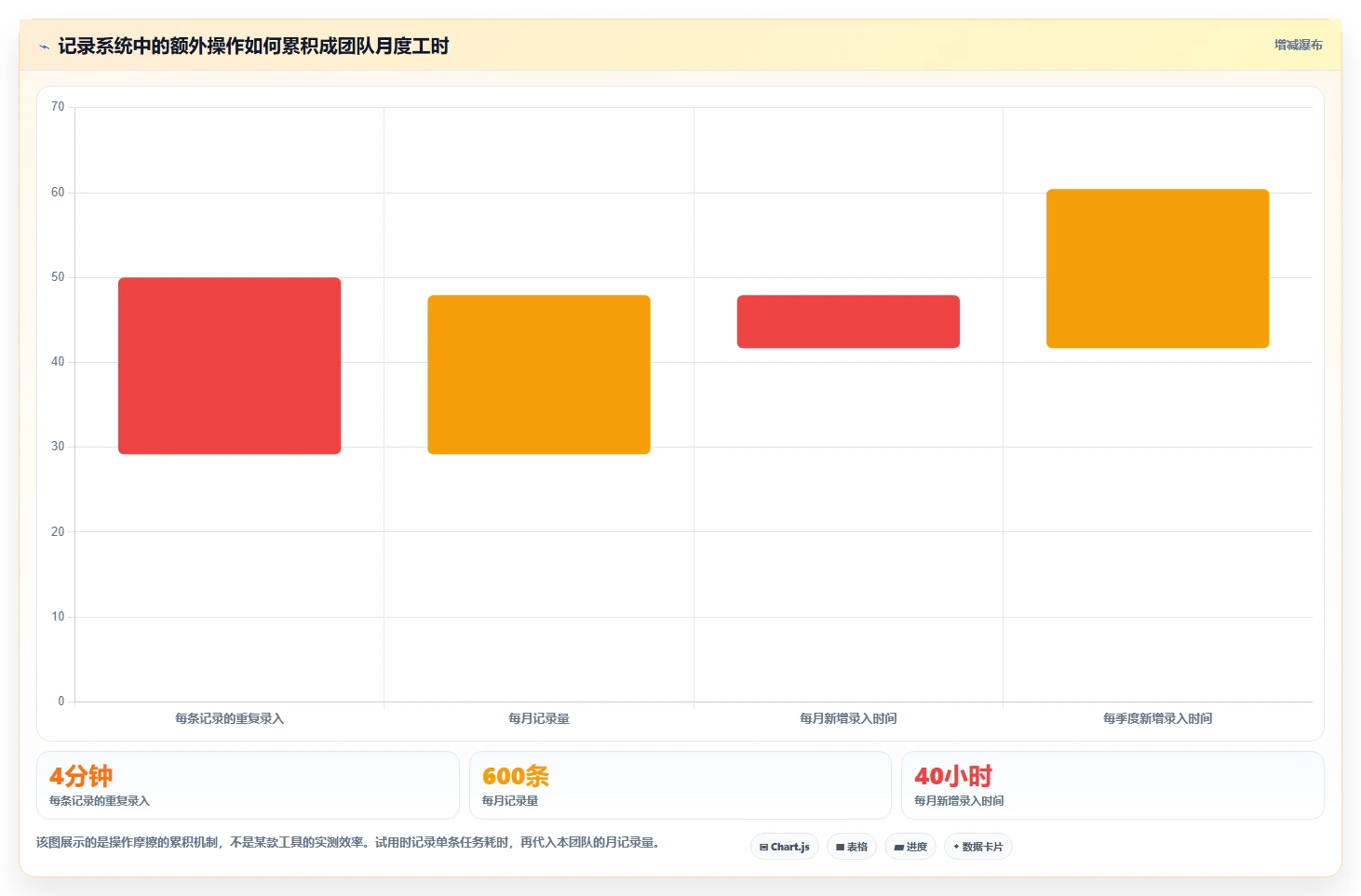Click the x-axis label 每月记录量
The width and height of the screenshot is (1361, 896).
(539, 718)
